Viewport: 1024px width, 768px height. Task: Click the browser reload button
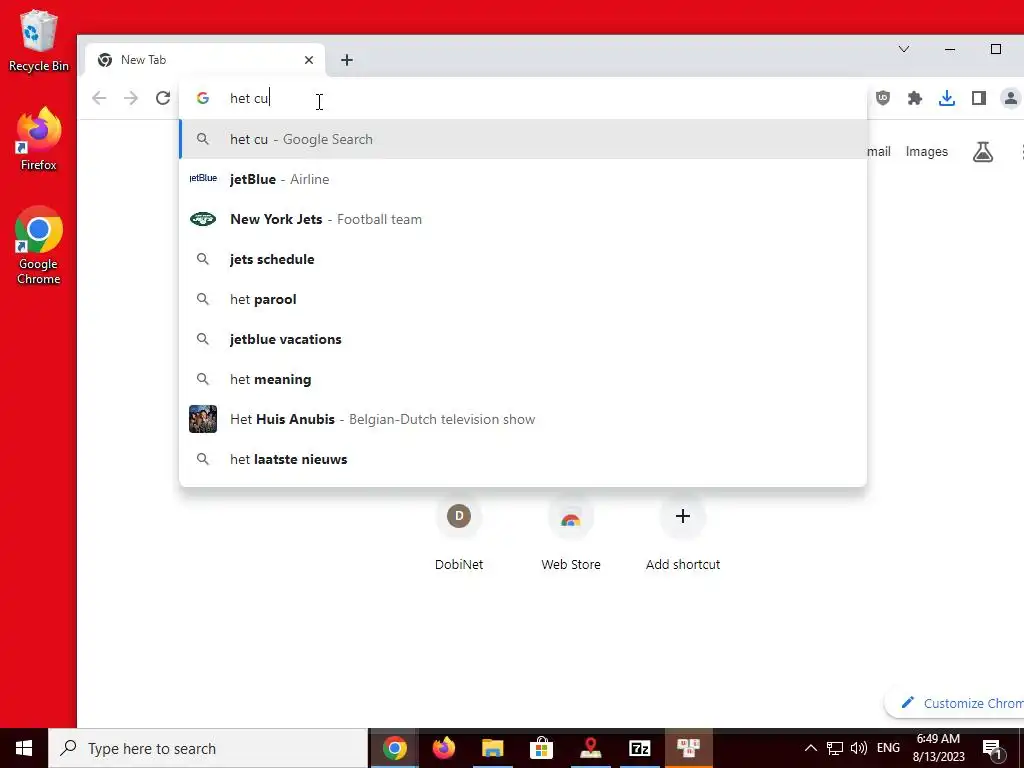[x=163, y=98]
